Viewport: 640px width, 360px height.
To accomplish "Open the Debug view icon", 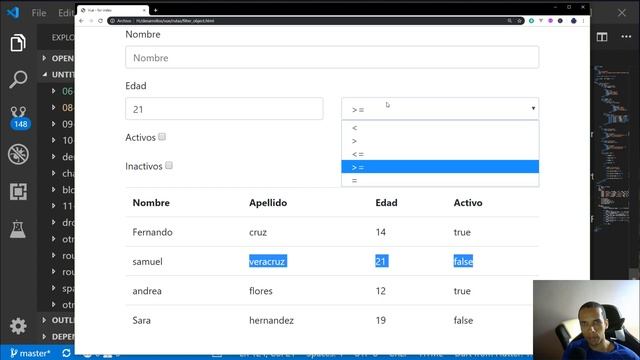I will 18,154.
